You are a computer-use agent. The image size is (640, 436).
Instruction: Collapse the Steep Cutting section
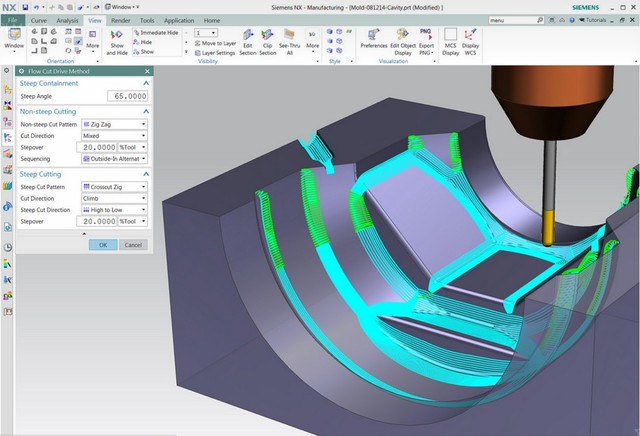click(146, 174)
